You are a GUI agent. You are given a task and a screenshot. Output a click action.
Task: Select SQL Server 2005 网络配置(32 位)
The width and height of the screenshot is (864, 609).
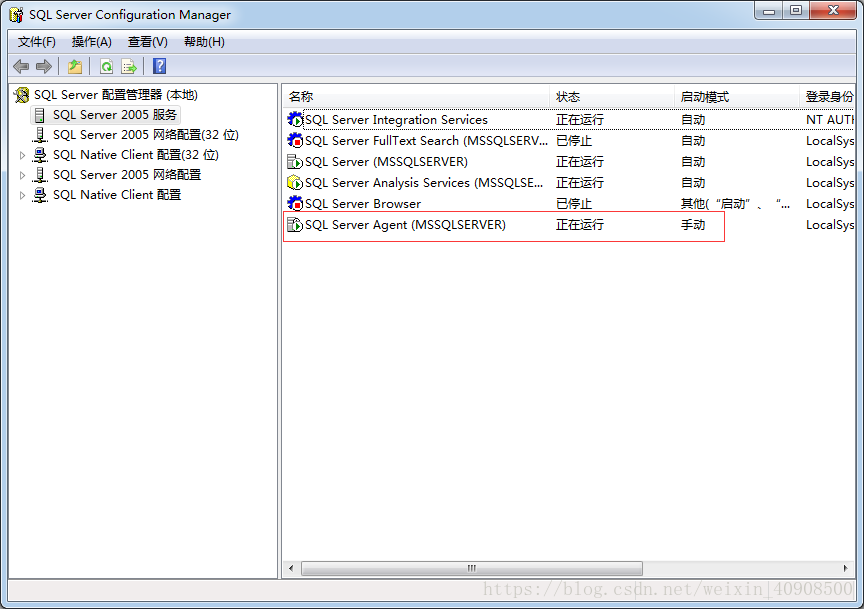[145, 134]
